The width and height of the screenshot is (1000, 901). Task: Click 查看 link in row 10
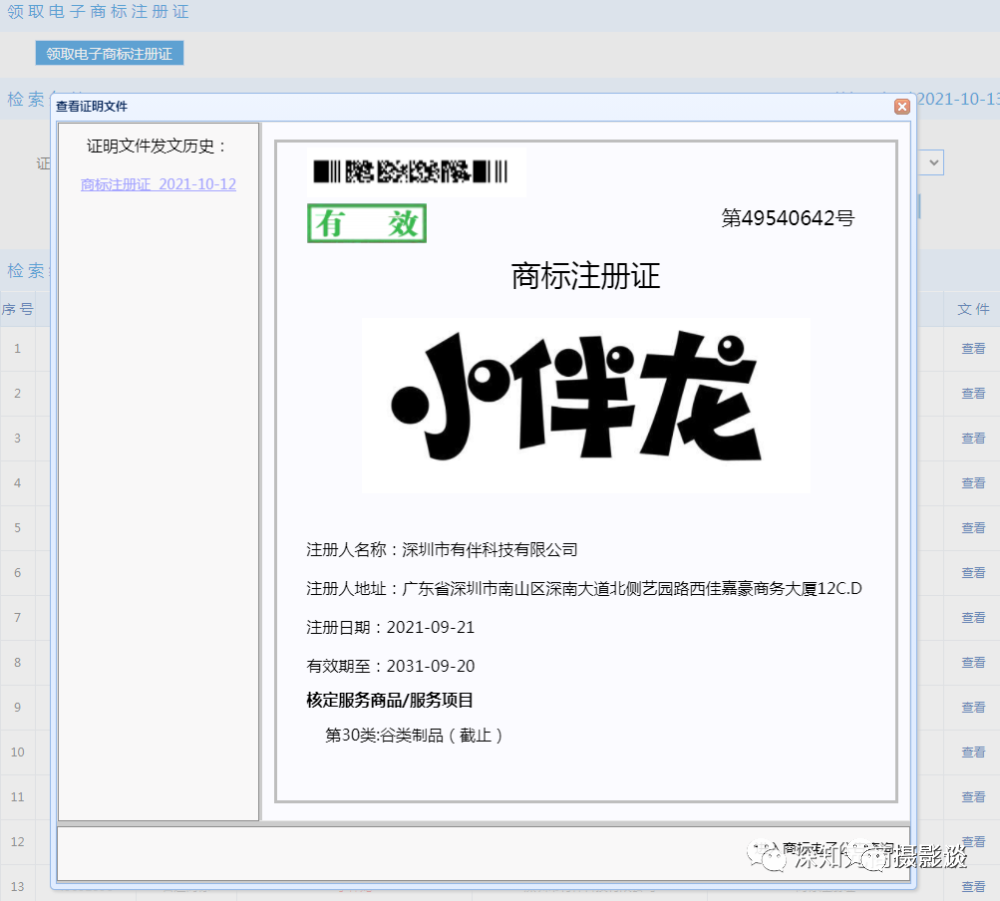click(973, 752)
